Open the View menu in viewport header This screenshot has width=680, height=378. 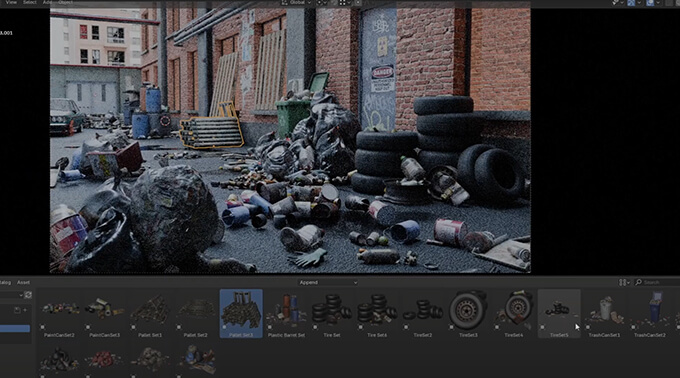click(11, 3)
